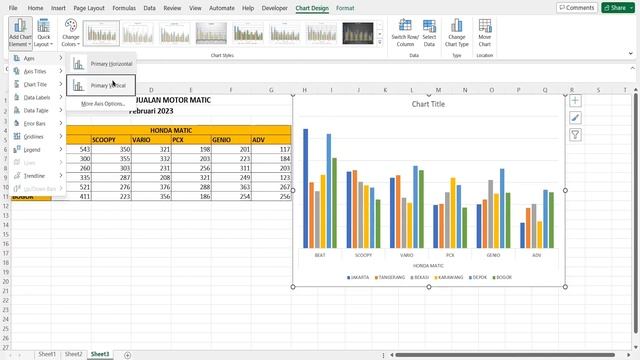Open the Chart Title submenu
Screen dimensions: 640x360
click(38, 84)
